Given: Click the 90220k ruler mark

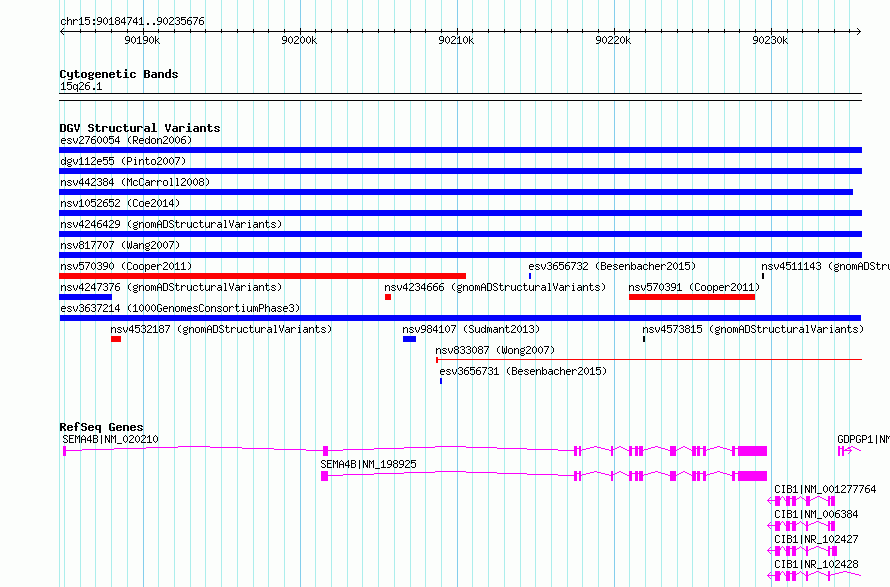Looking at the screenshot, I should point(613,40).
